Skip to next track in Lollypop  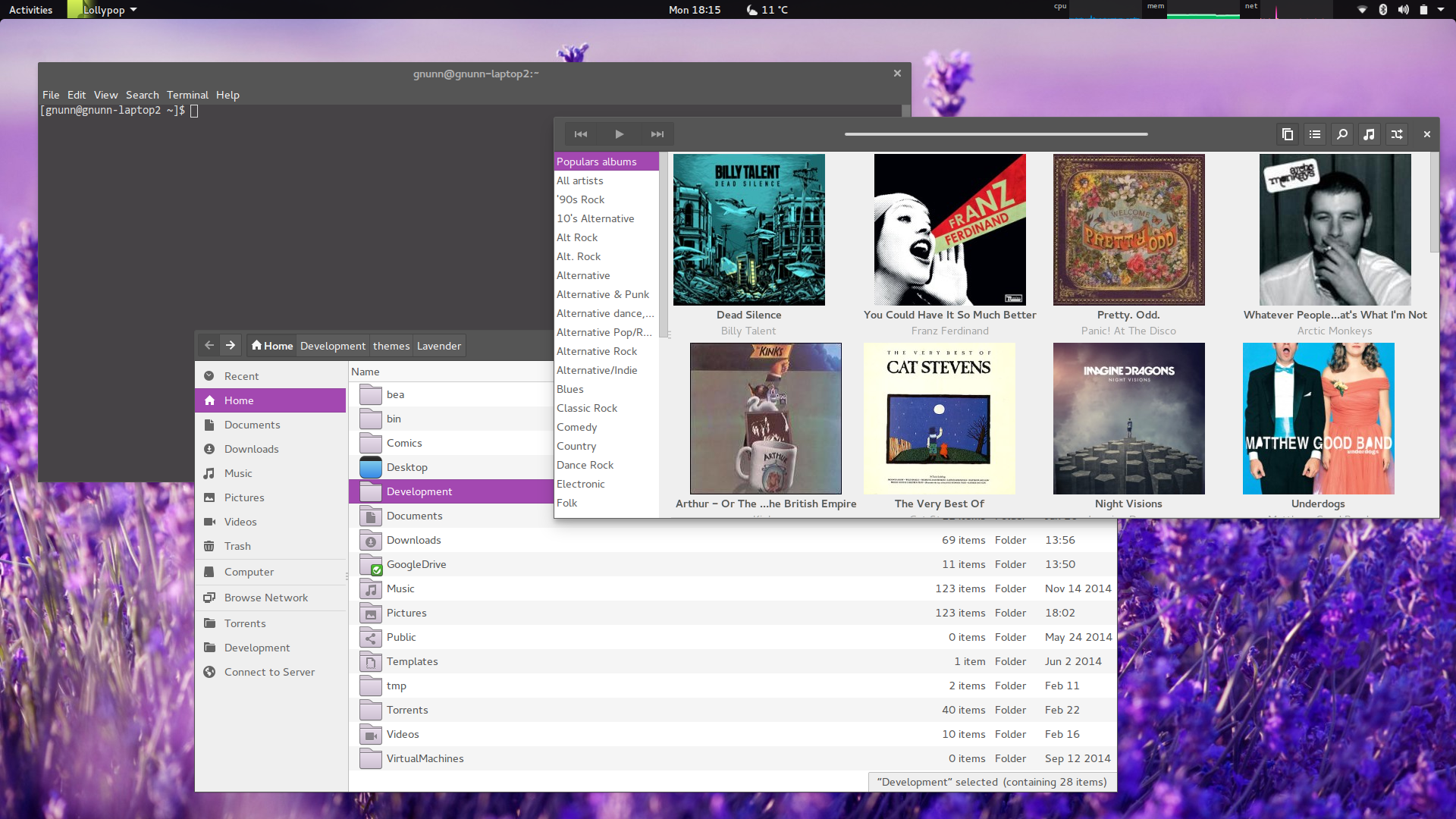[657, 134]
